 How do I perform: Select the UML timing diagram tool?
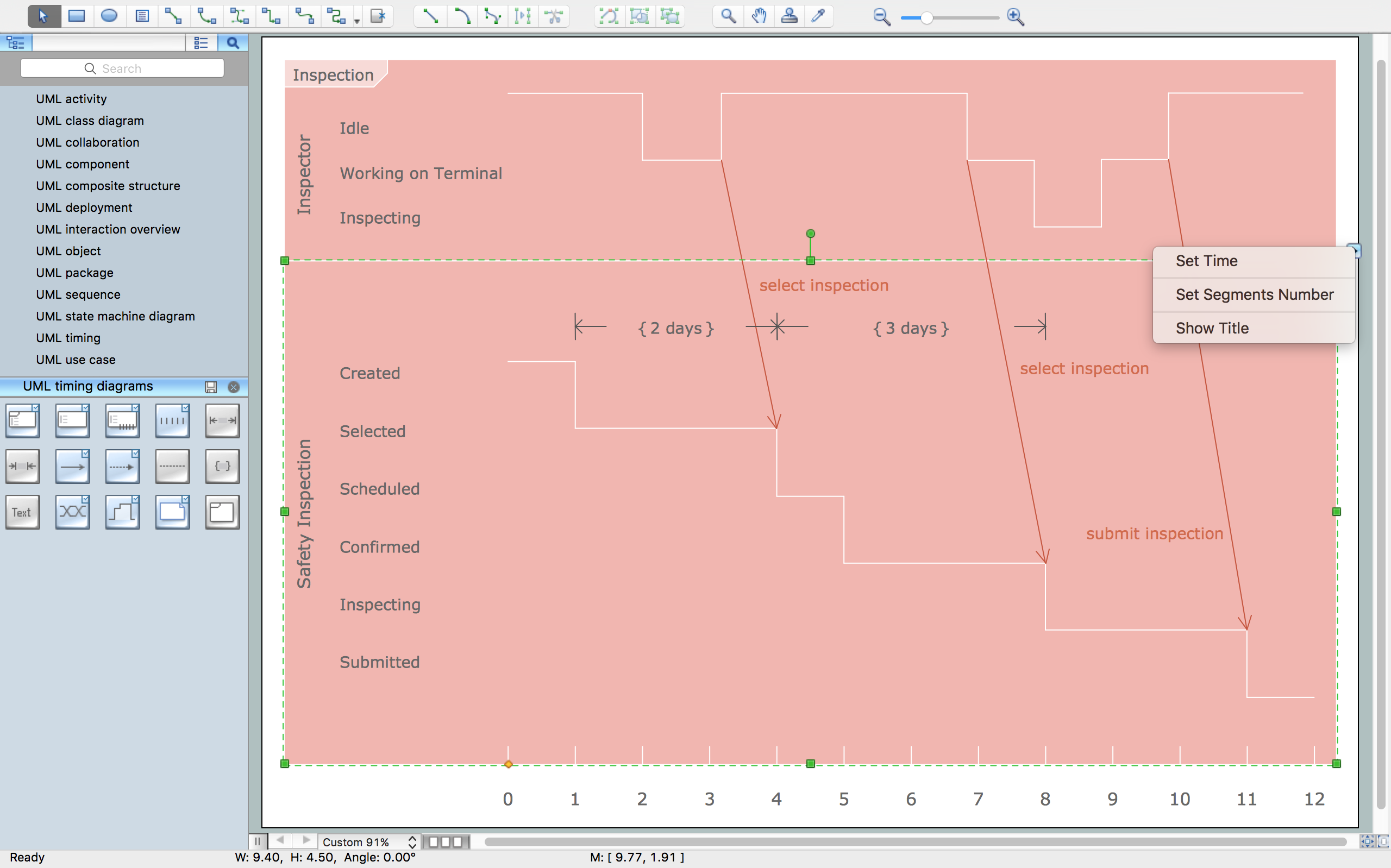(67, 337)
